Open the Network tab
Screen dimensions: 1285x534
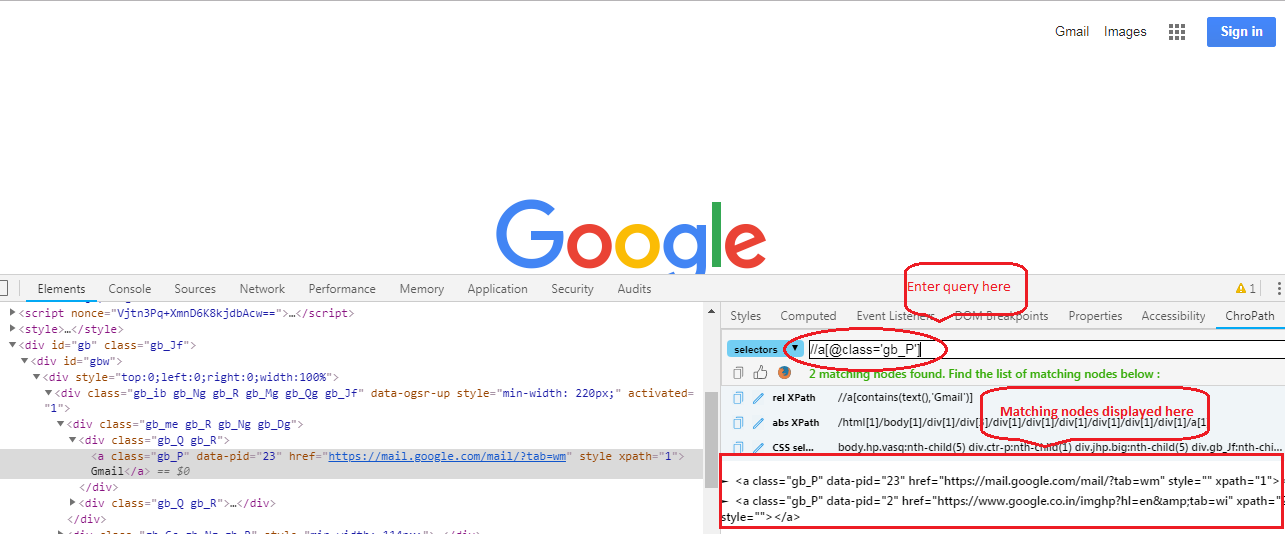coord(262,289)
